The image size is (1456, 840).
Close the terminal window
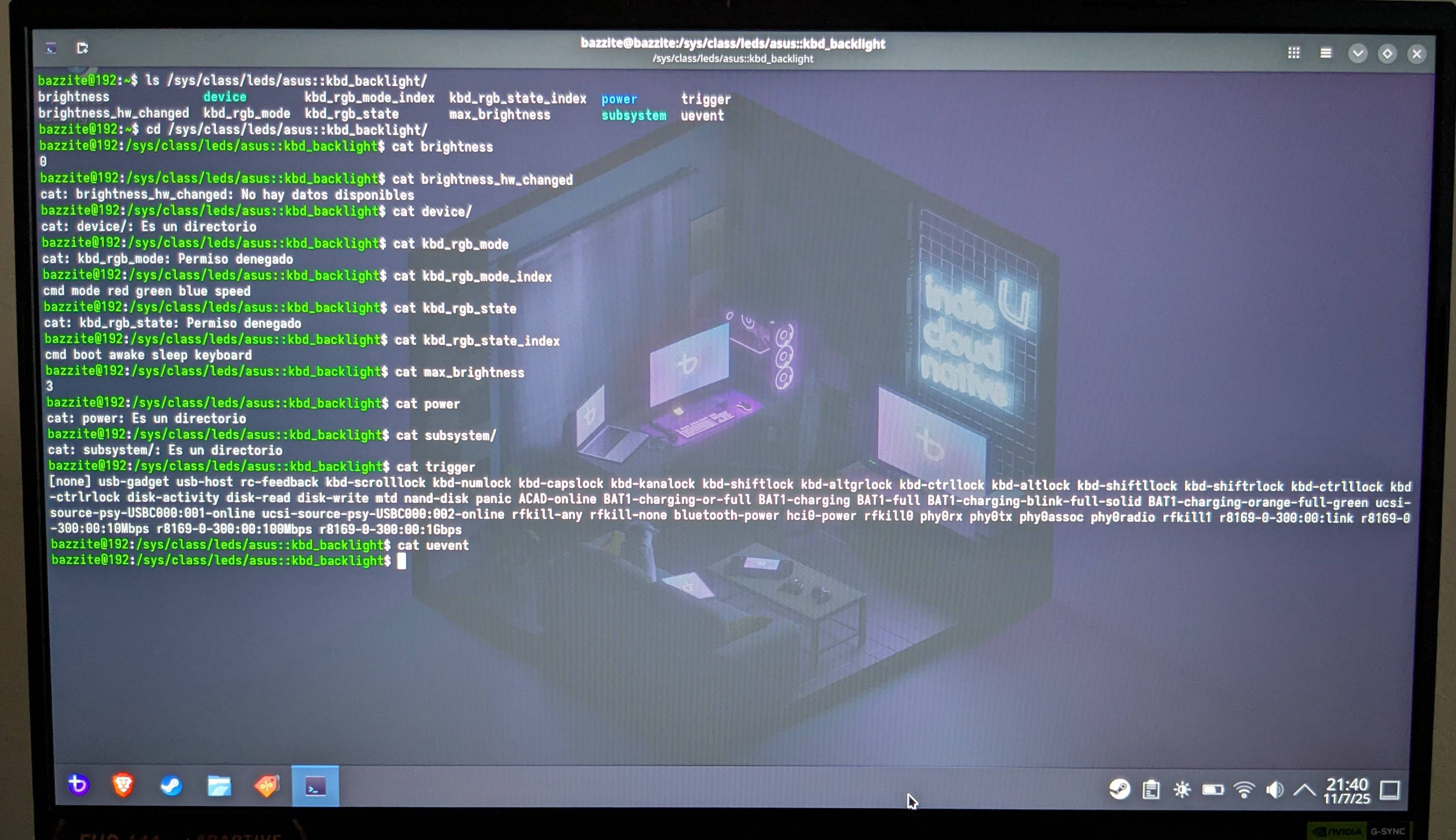click(x=1416, y=54)
